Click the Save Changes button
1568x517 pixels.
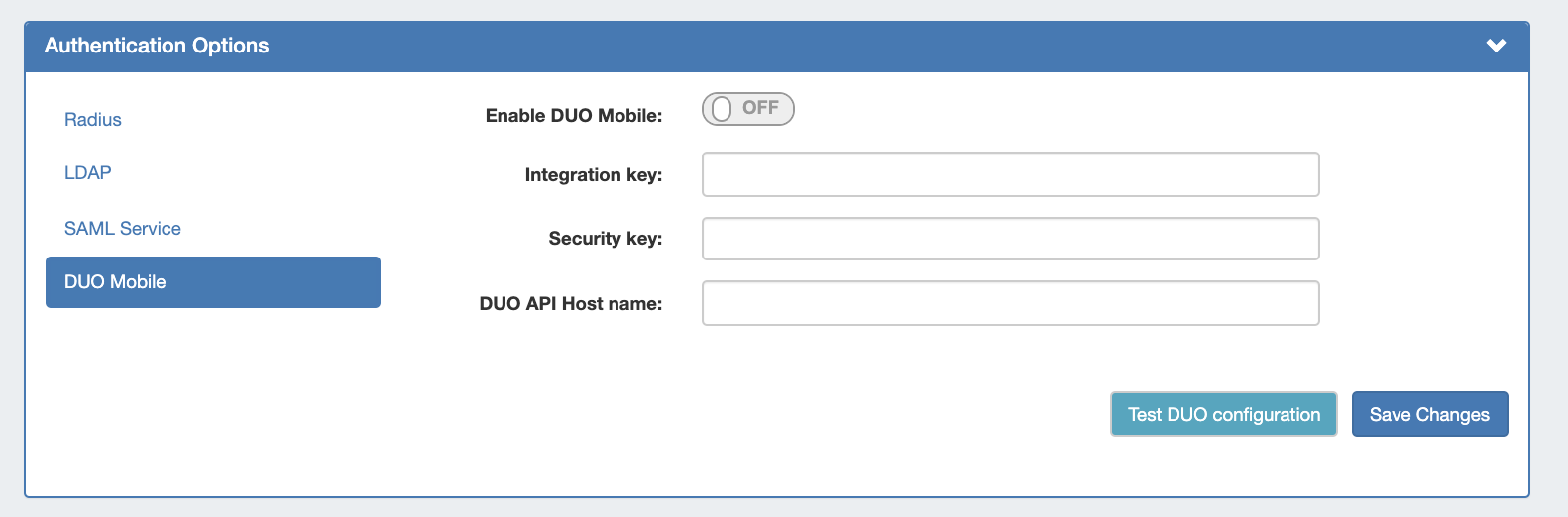[1429, 414]
